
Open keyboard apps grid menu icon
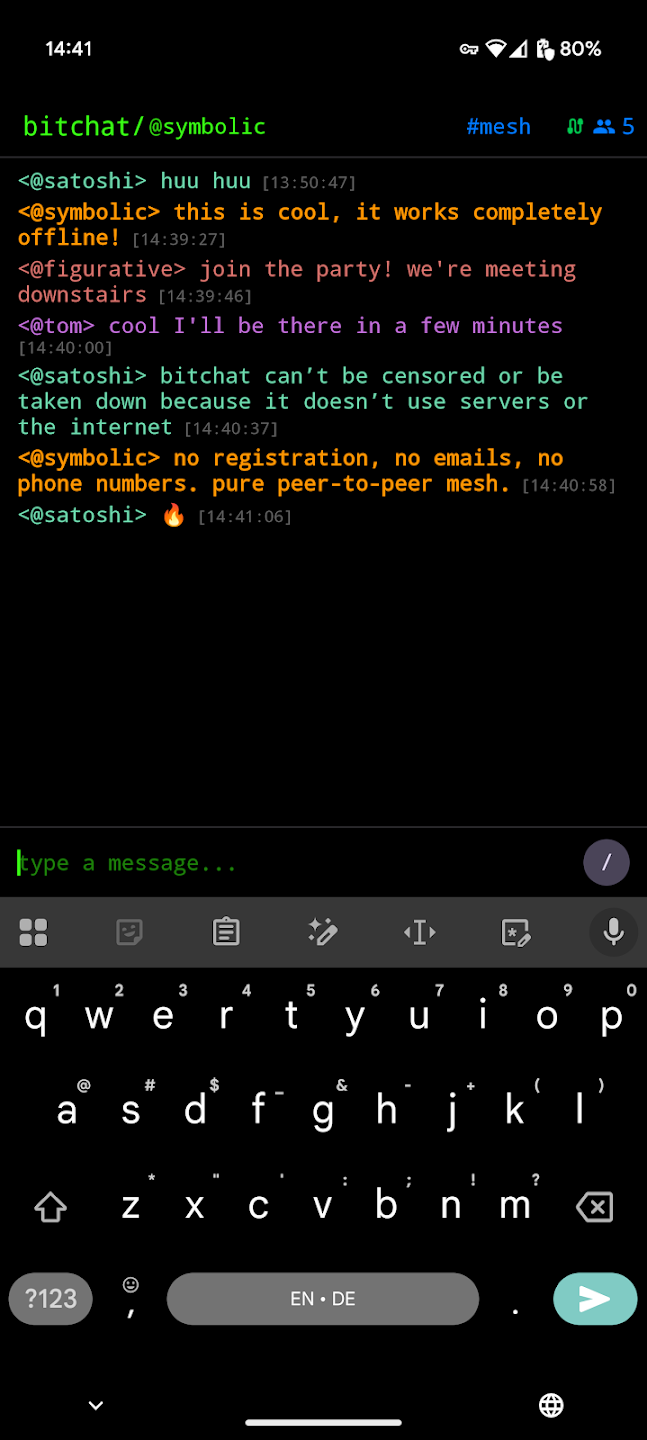coord(33,932)
